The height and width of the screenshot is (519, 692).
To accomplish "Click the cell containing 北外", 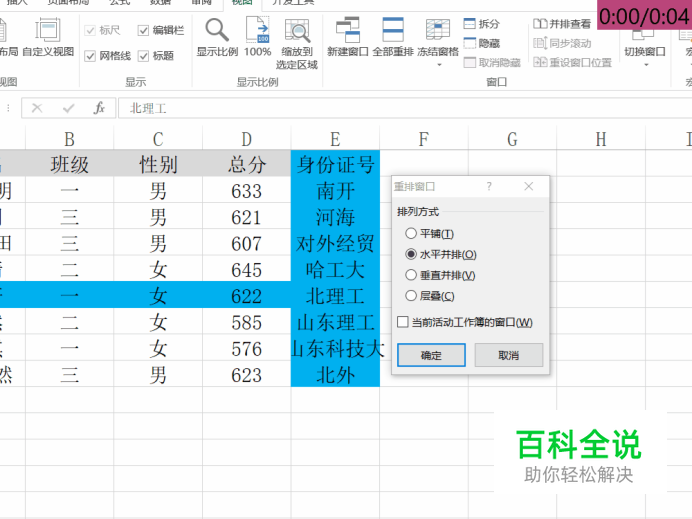I will point(335,374).
